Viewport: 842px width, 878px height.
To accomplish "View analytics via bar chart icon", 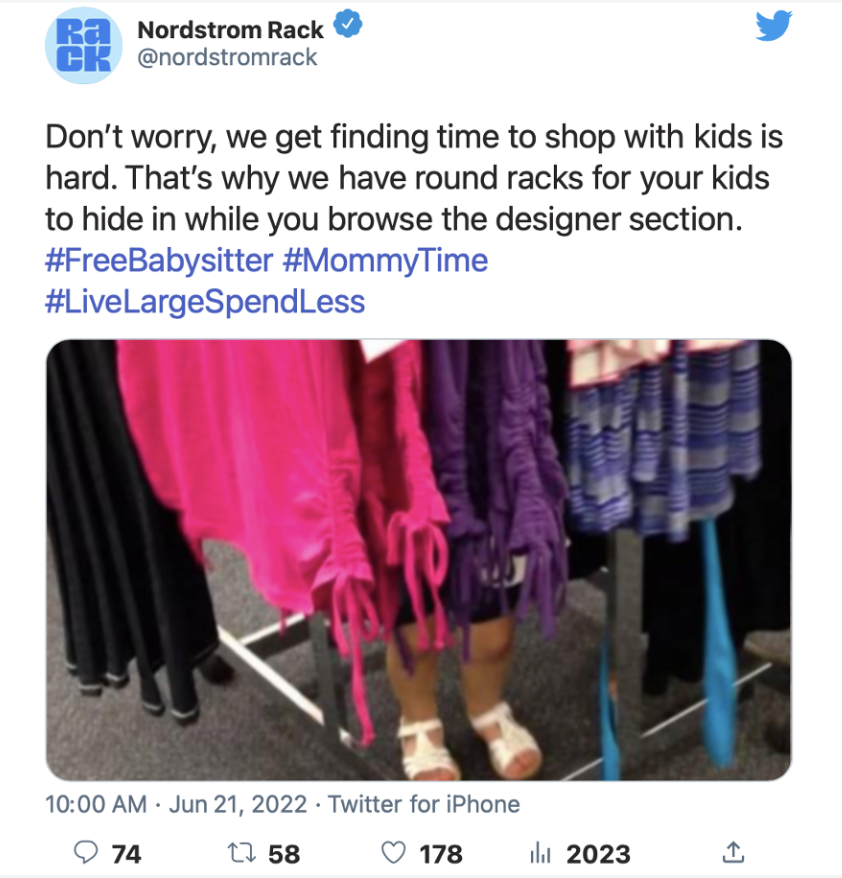I will tap(540, 854).
